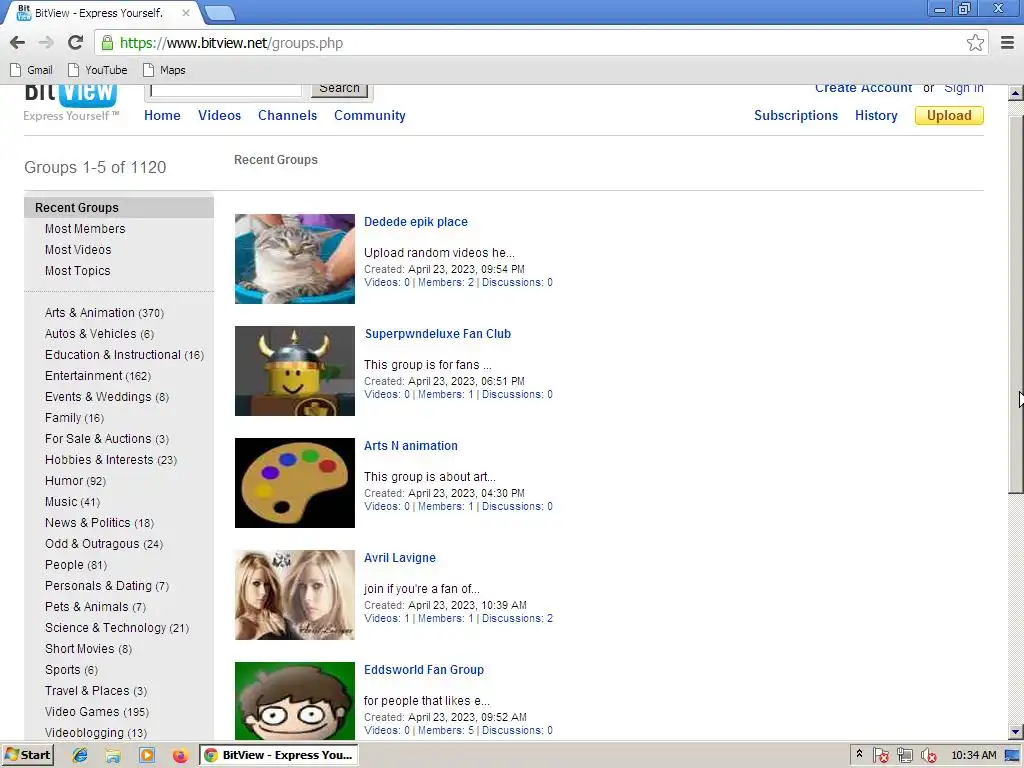Select Recent Groups in the sidebar
The height and width of the screenshot is (768, 1024).
pos(119,208)
